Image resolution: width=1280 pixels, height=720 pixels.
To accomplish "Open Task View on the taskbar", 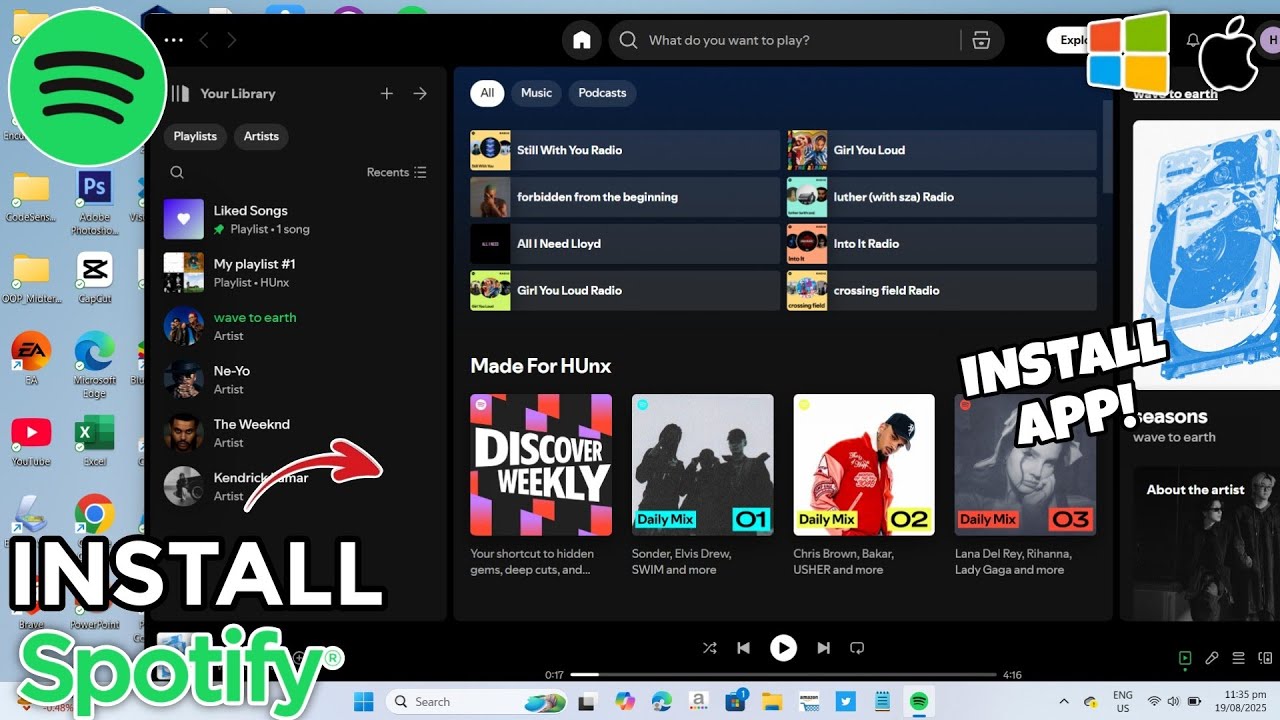I will (x=588, y=701).
